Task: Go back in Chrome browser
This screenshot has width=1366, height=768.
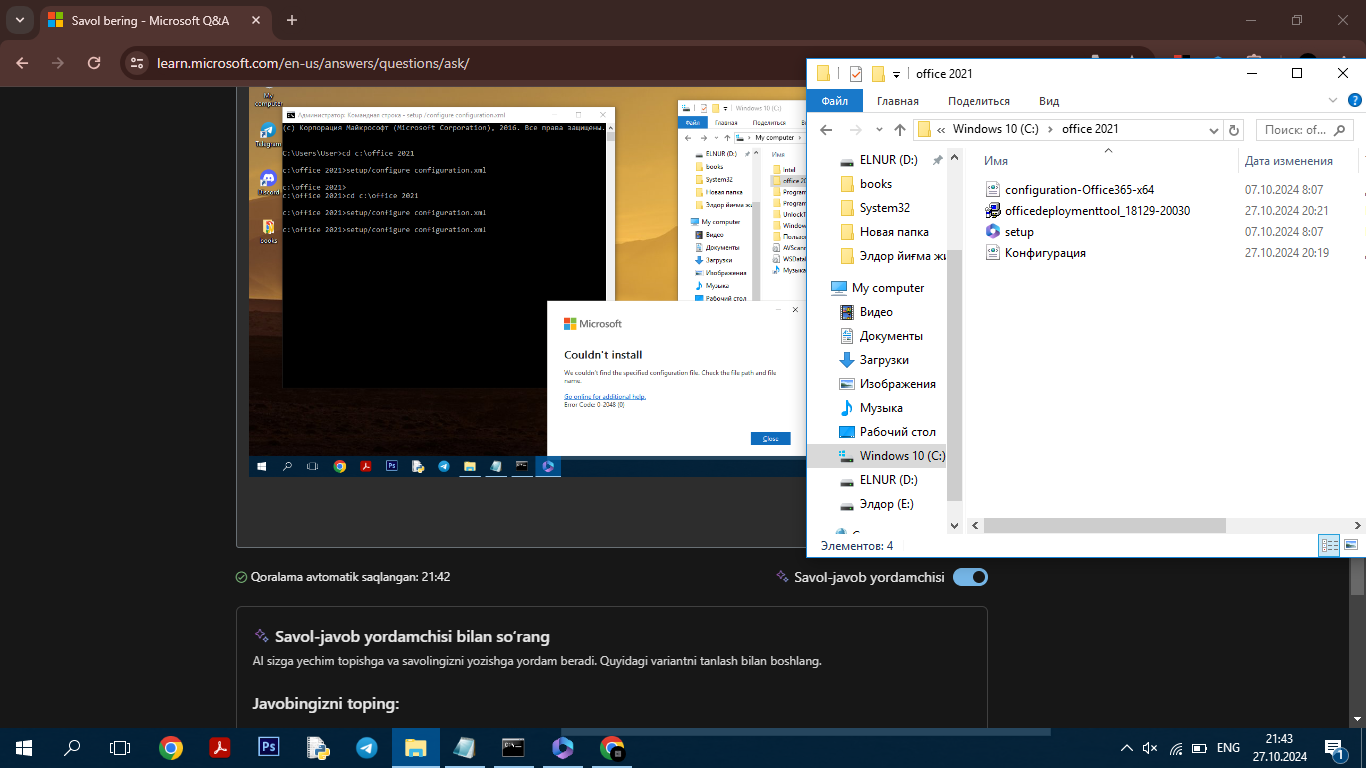Action: pos(22,63)
